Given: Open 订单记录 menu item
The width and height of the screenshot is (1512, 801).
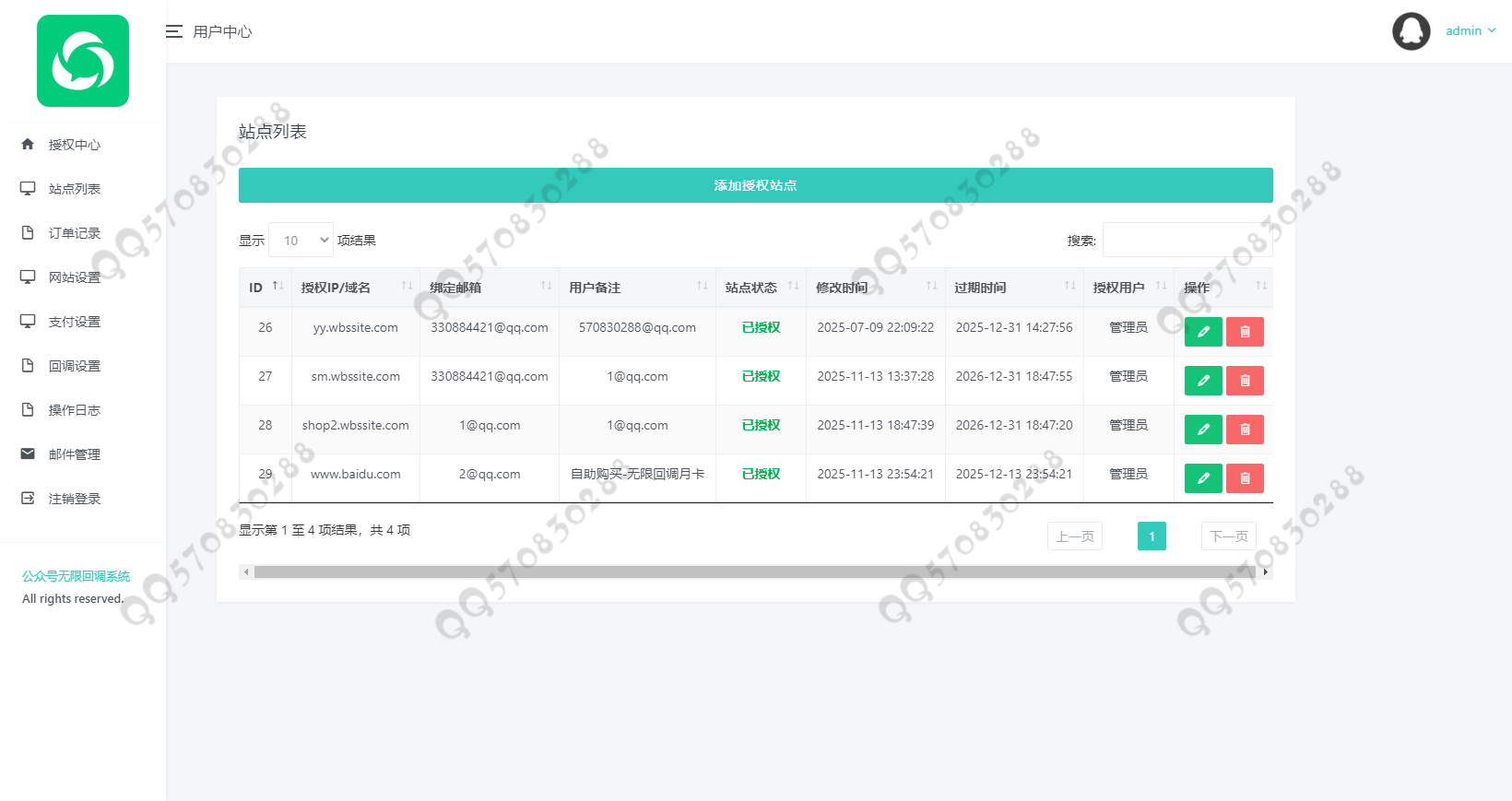Looking at the screenshot, I should 75,233.
